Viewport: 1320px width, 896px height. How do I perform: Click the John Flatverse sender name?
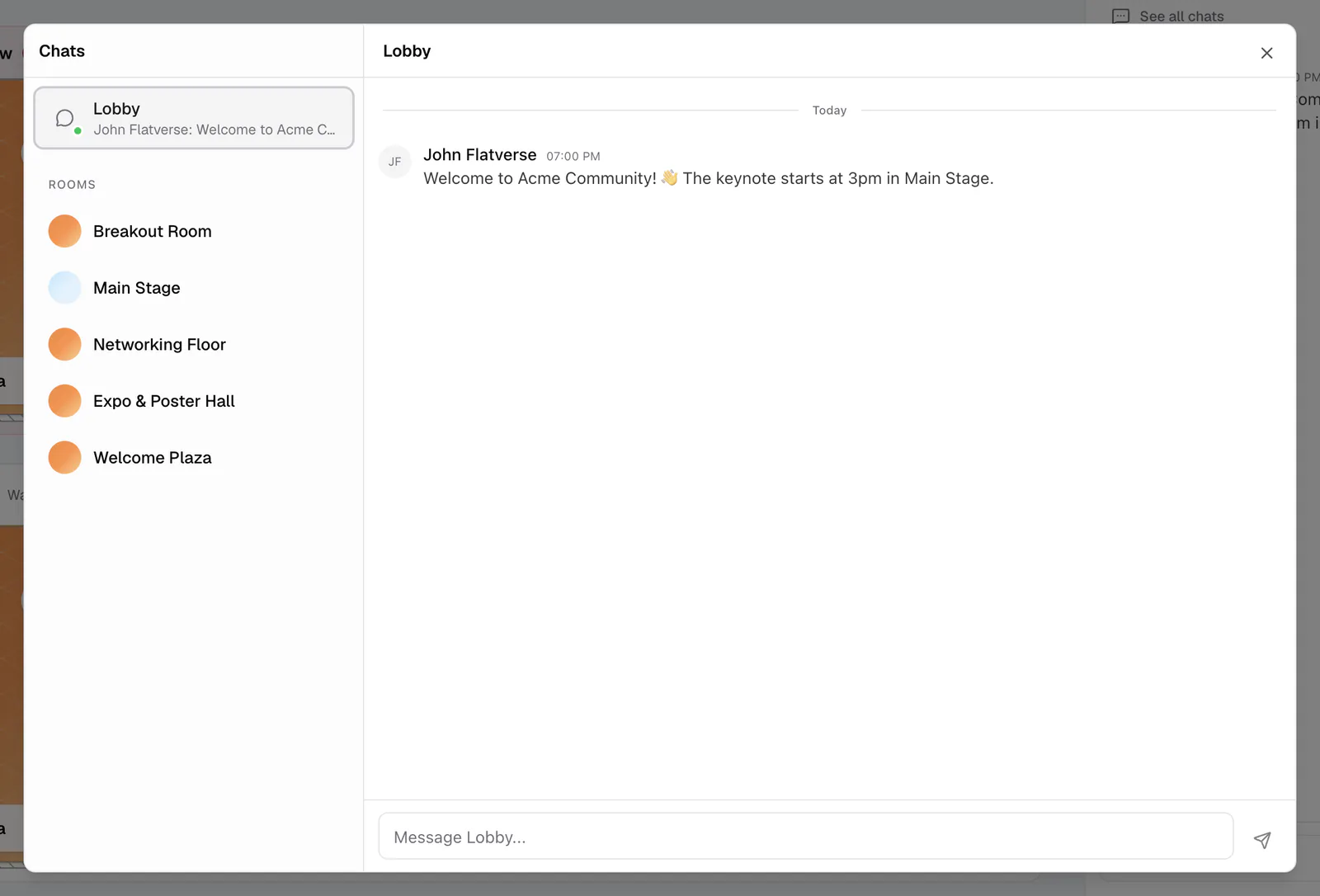tap(480, 154)
